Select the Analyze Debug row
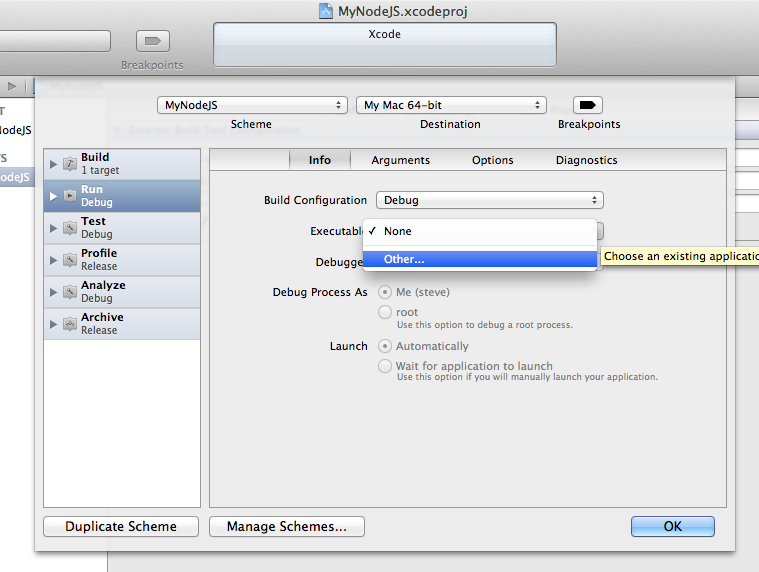The height and width of the screenshot is (572, 759). pyautogui.click(x=122, y=292)
